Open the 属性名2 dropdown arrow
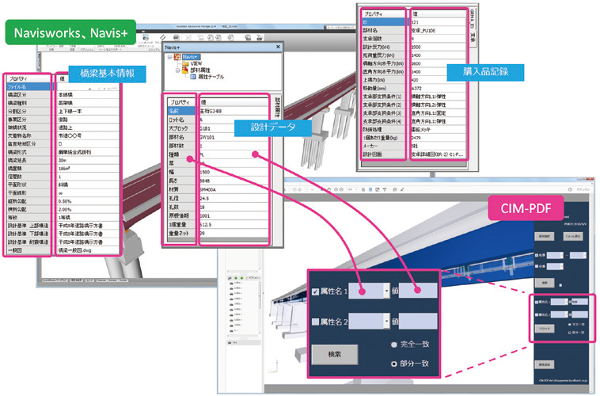This screenshot has width=600, height=396. coord(386,321)
